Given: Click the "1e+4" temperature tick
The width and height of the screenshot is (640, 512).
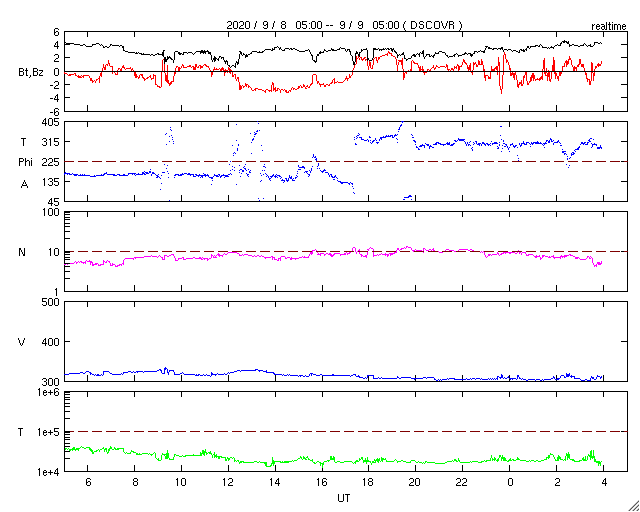Looking at the screenshot, I should (x=49, y=472).
